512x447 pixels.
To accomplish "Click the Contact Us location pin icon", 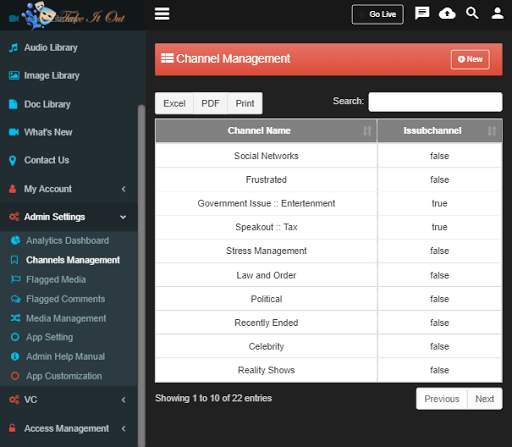I will tap(13, 160).
